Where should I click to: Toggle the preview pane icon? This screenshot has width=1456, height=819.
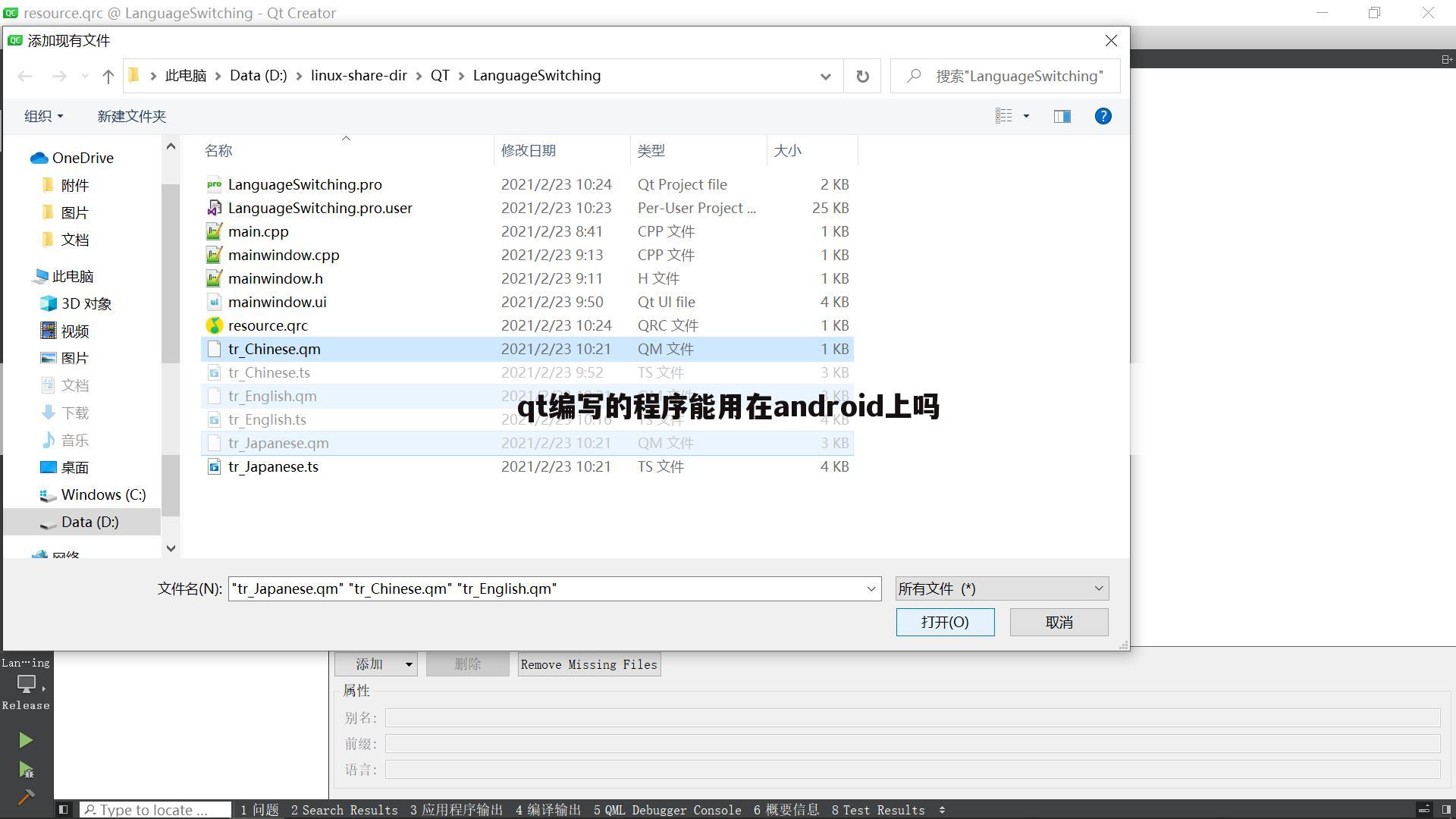point(1062,116)
